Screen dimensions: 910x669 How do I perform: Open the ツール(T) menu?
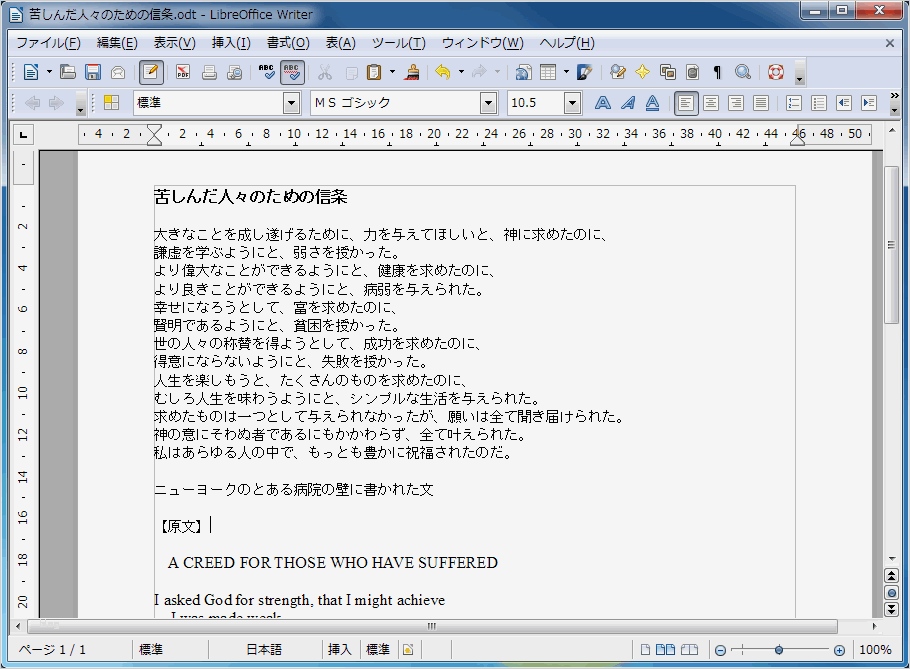[399, 43]
